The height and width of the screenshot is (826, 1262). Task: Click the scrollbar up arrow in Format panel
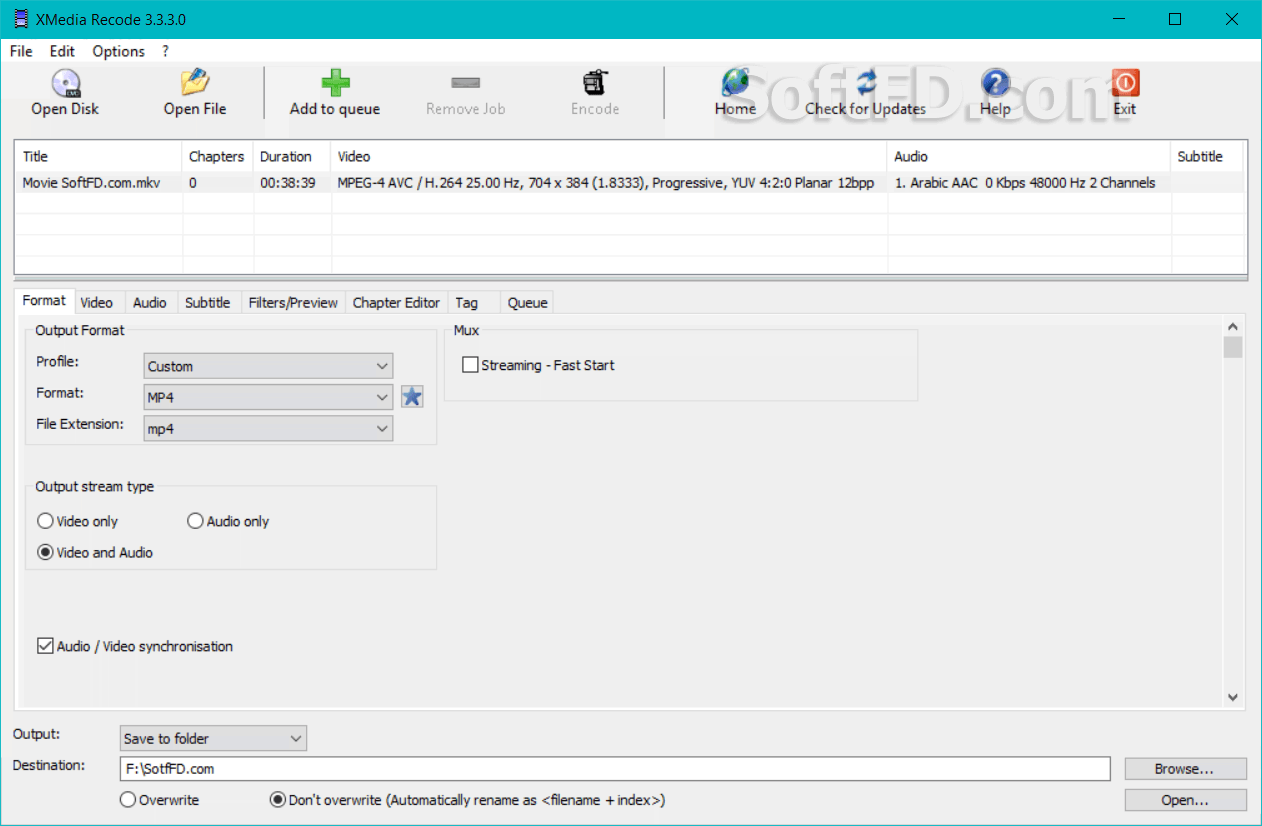(1233, 327)
